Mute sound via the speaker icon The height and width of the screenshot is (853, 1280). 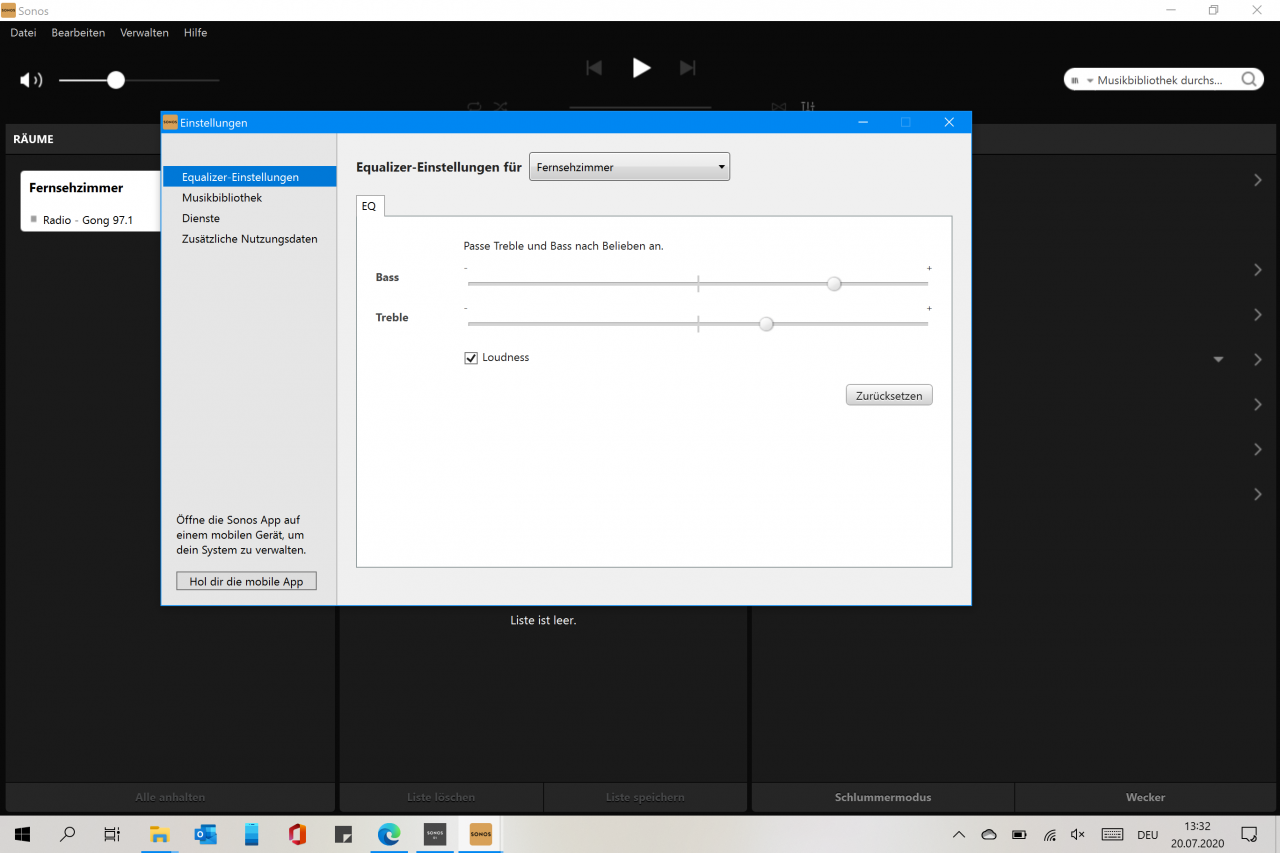[x=31, y=80]
